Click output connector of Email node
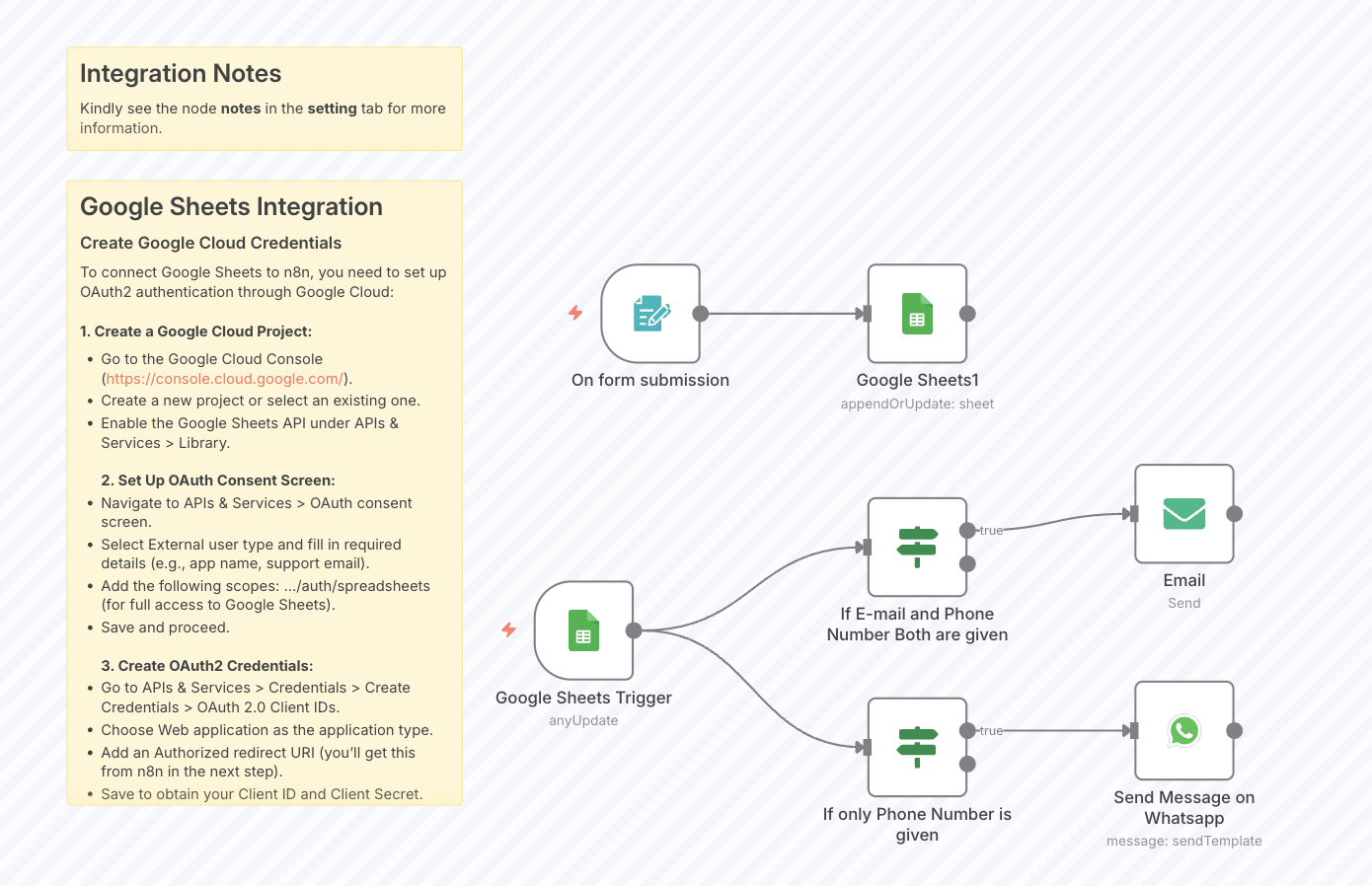Viewport: 1372px width, 886px height. (x=1234, y=514)
